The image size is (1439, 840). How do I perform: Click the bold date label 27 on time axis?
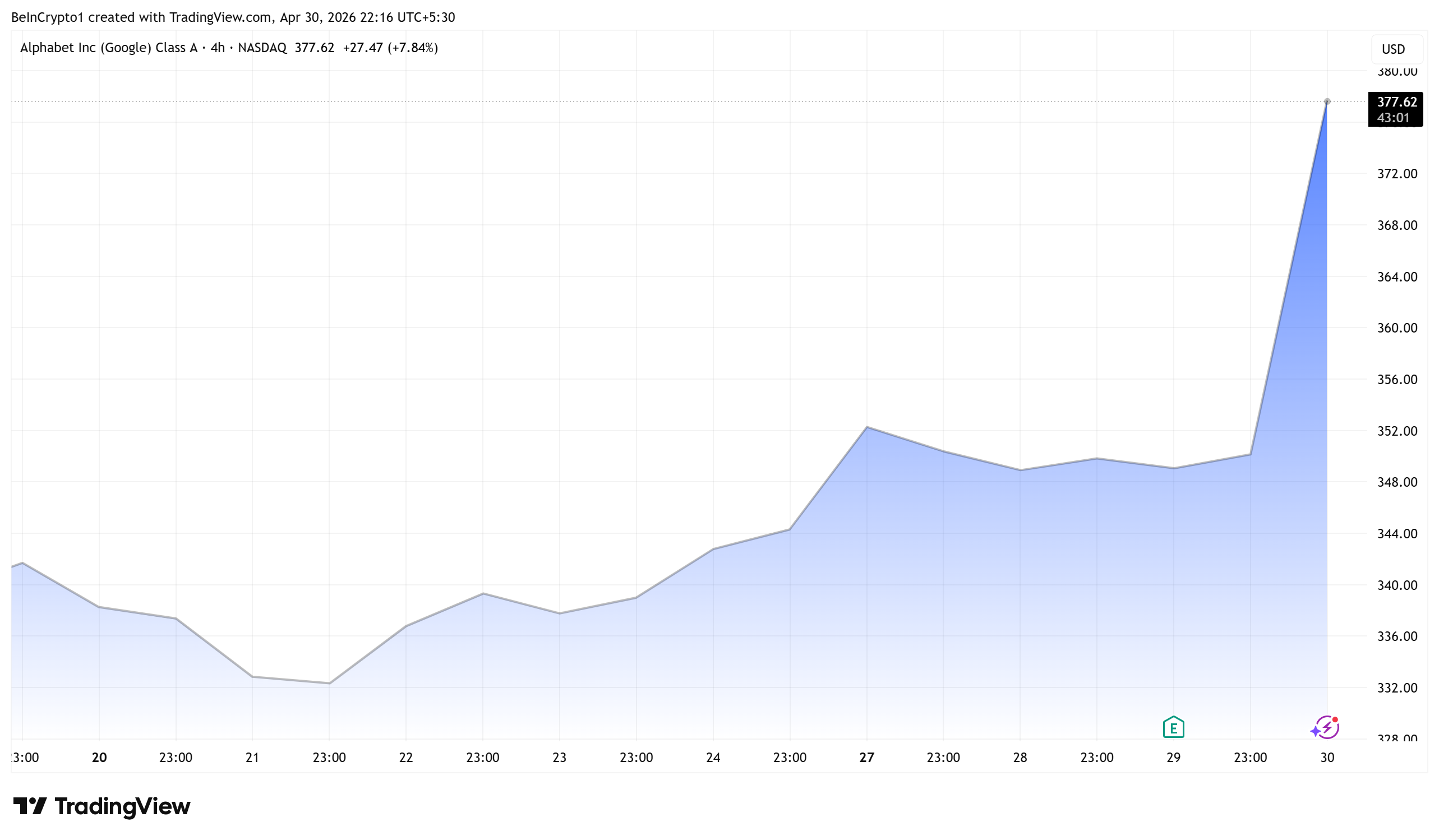click(867, 758)
